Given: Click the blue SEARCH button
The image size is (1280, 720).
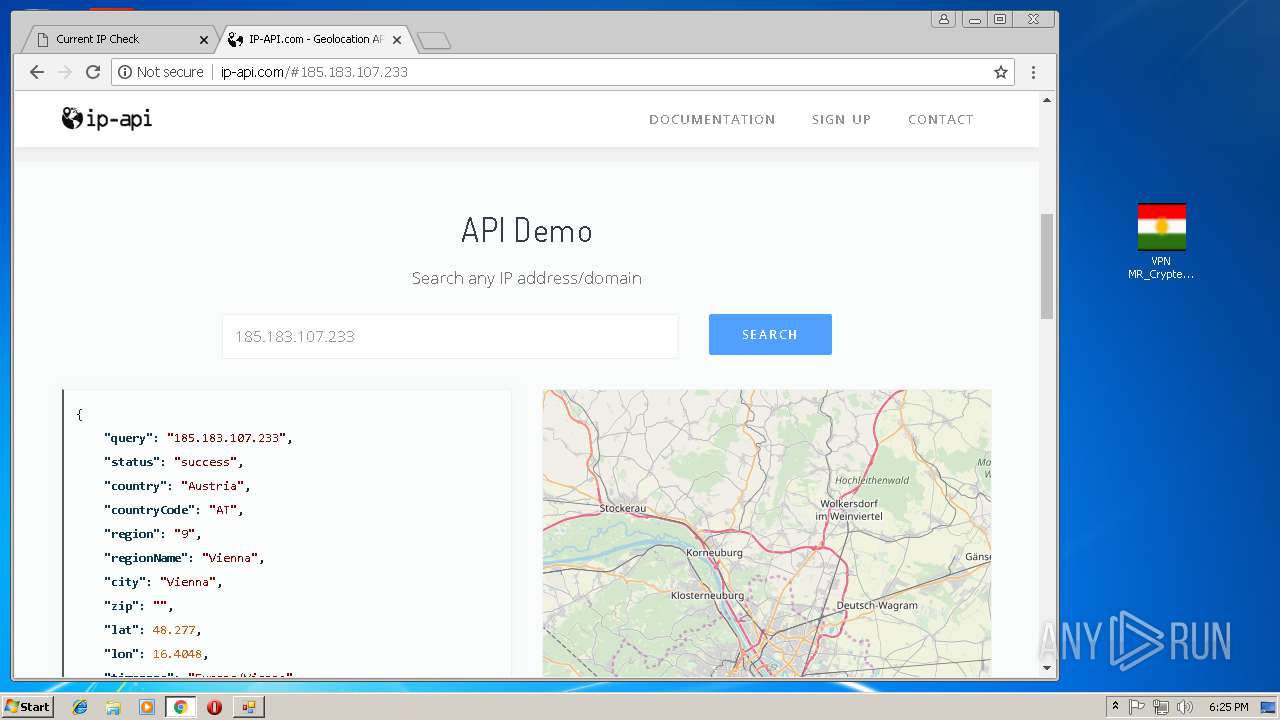Looking at the screenshot, I should click(770, 334).
